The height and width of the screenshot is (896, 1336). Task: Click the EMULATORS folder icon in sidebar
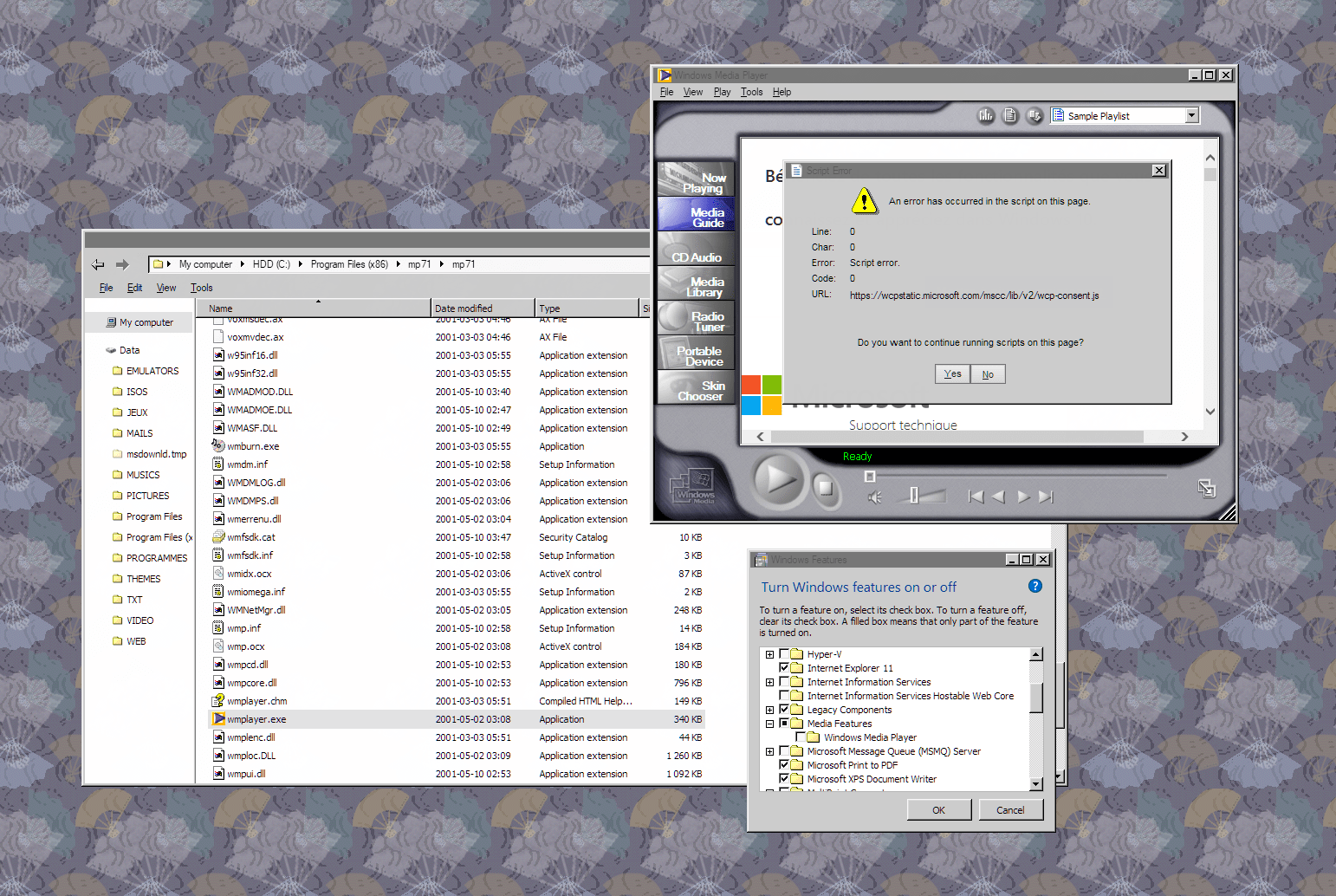(118, 371)
